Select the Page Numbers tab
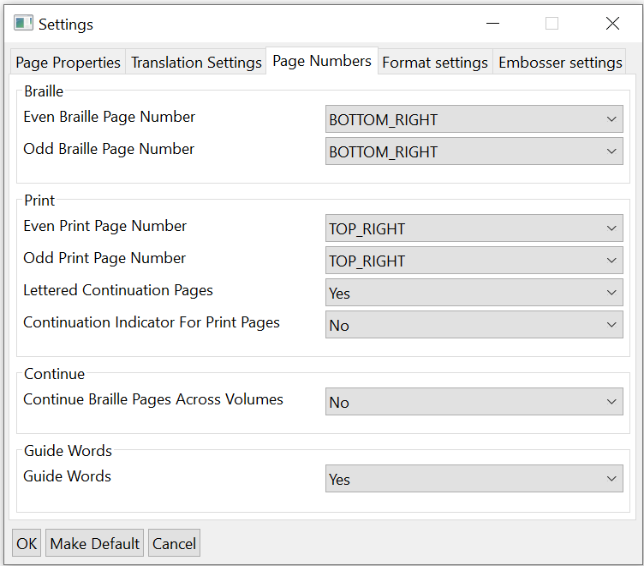Image resolution: width=644 pixels, height=566 pixels. 321,61
